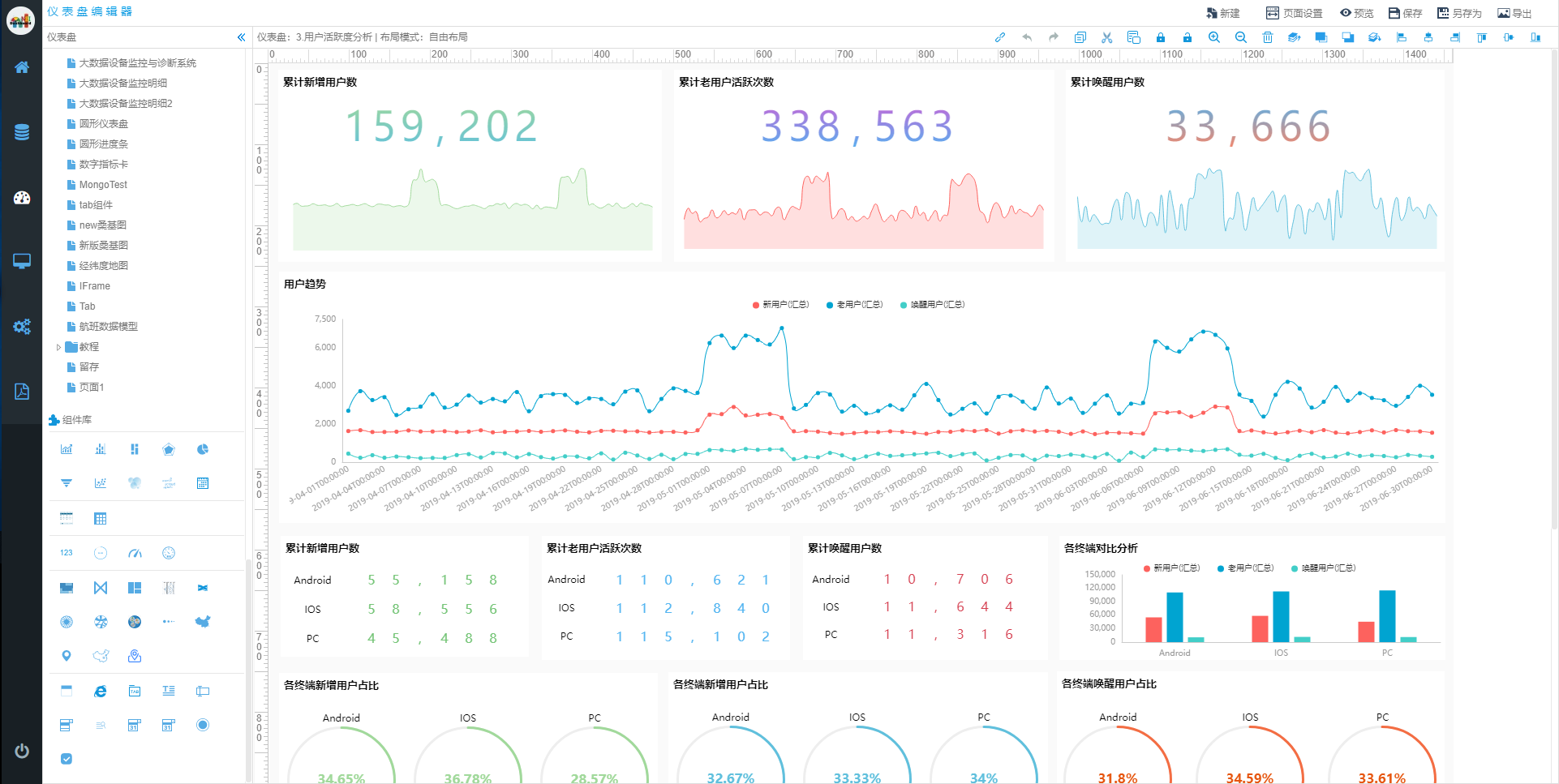Screen dimensions: 1559x784
Task: Zoom out of the dashboard canvas
Action: (1241, 37)
